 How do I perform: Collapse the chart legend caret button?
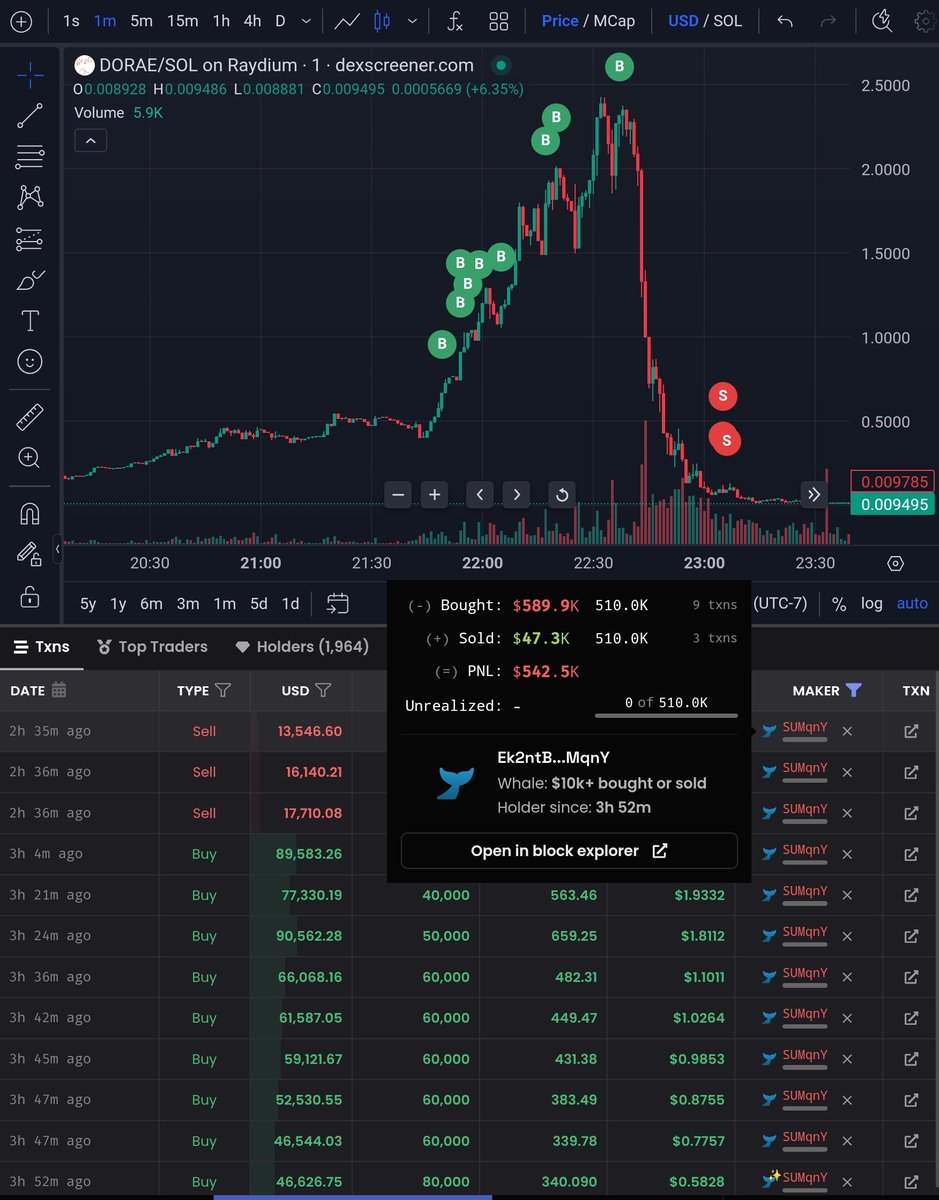[x=90, y=141]
